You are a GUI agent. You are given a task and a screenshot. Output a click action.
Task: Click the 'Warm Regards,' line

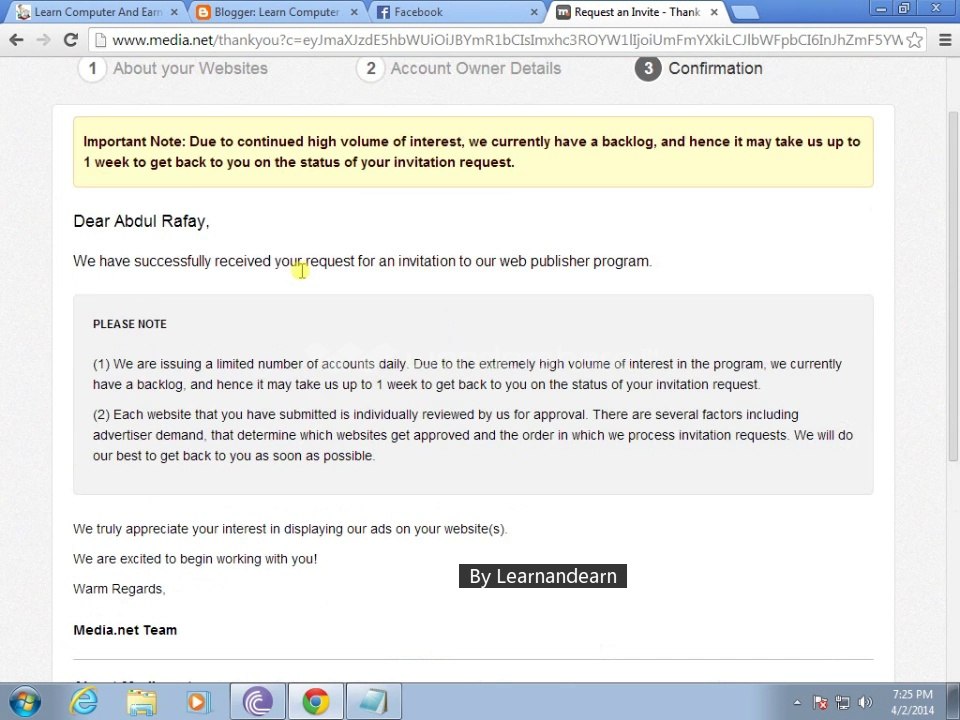point(119,589)
